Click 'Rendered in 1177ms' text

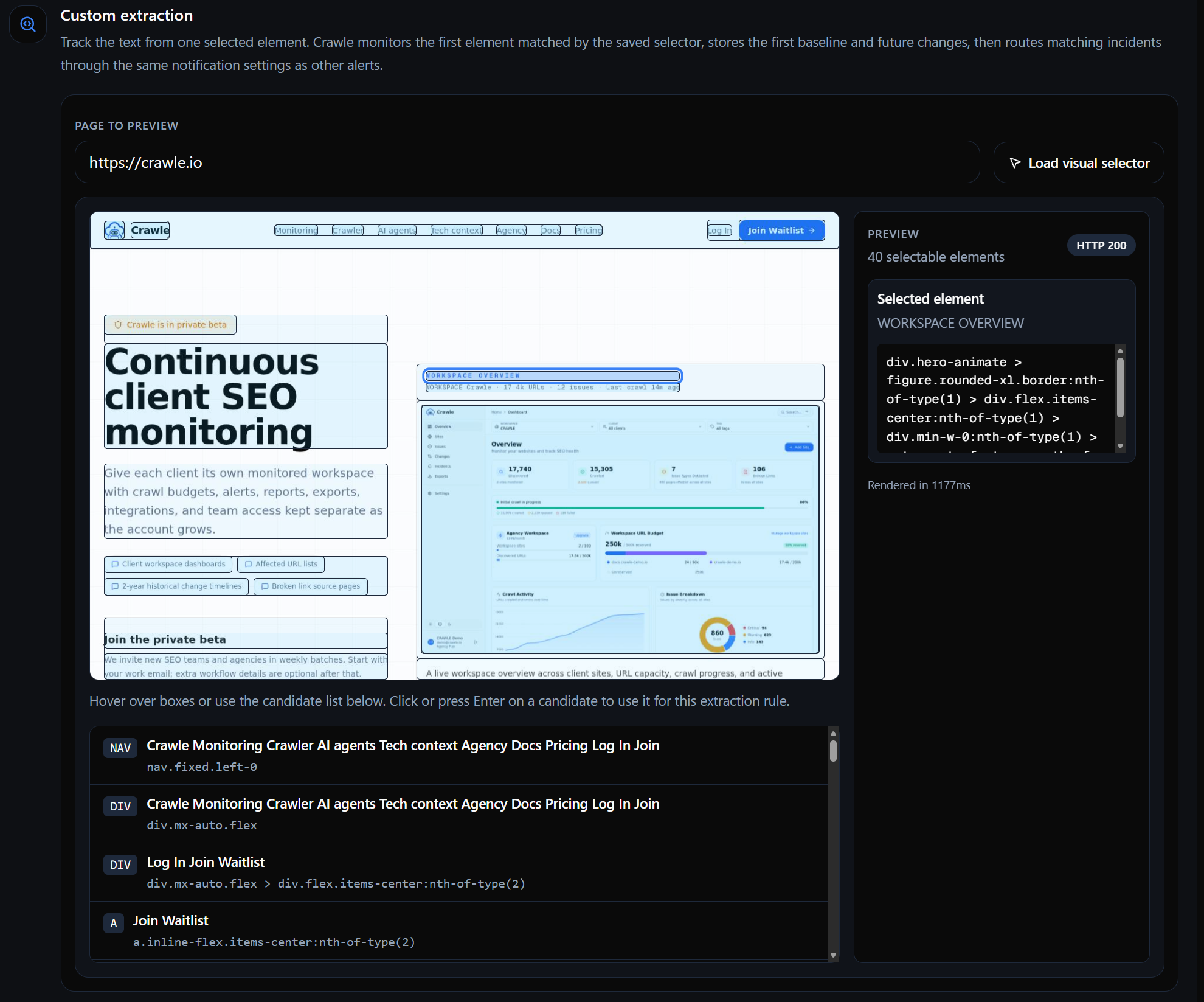pos(919,485)
